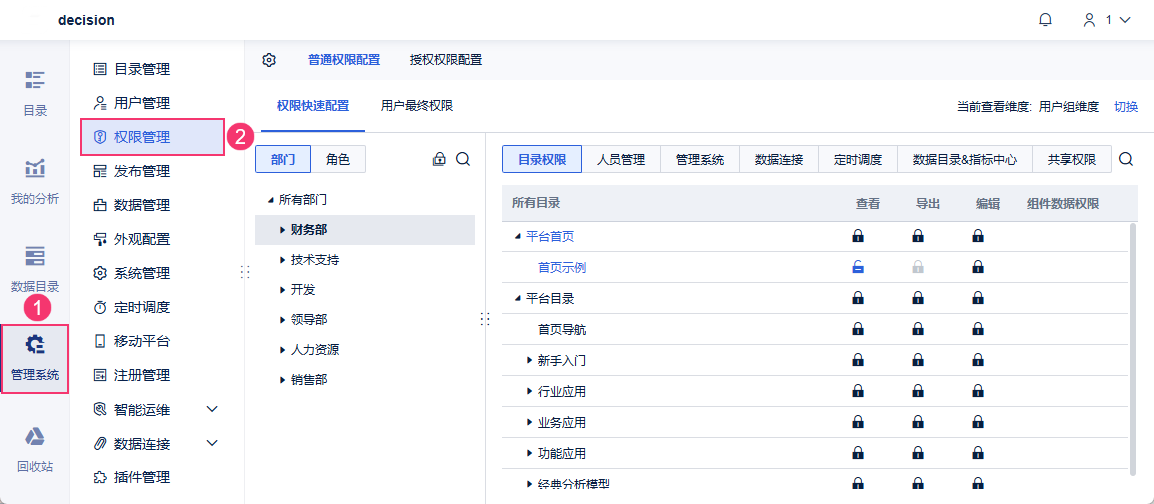Expand the 行业应用 directory row
1154x504 pixels.
[530, 392]
